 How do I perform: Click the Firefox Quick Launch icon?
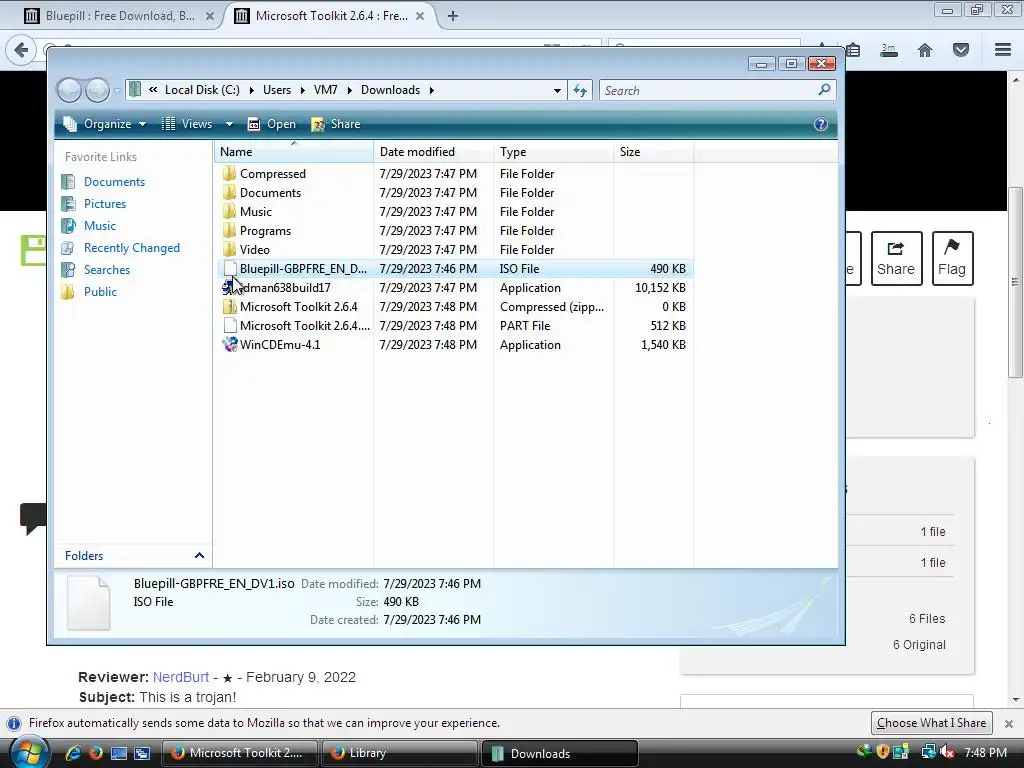pyautogui.click(x=96, y=753)
